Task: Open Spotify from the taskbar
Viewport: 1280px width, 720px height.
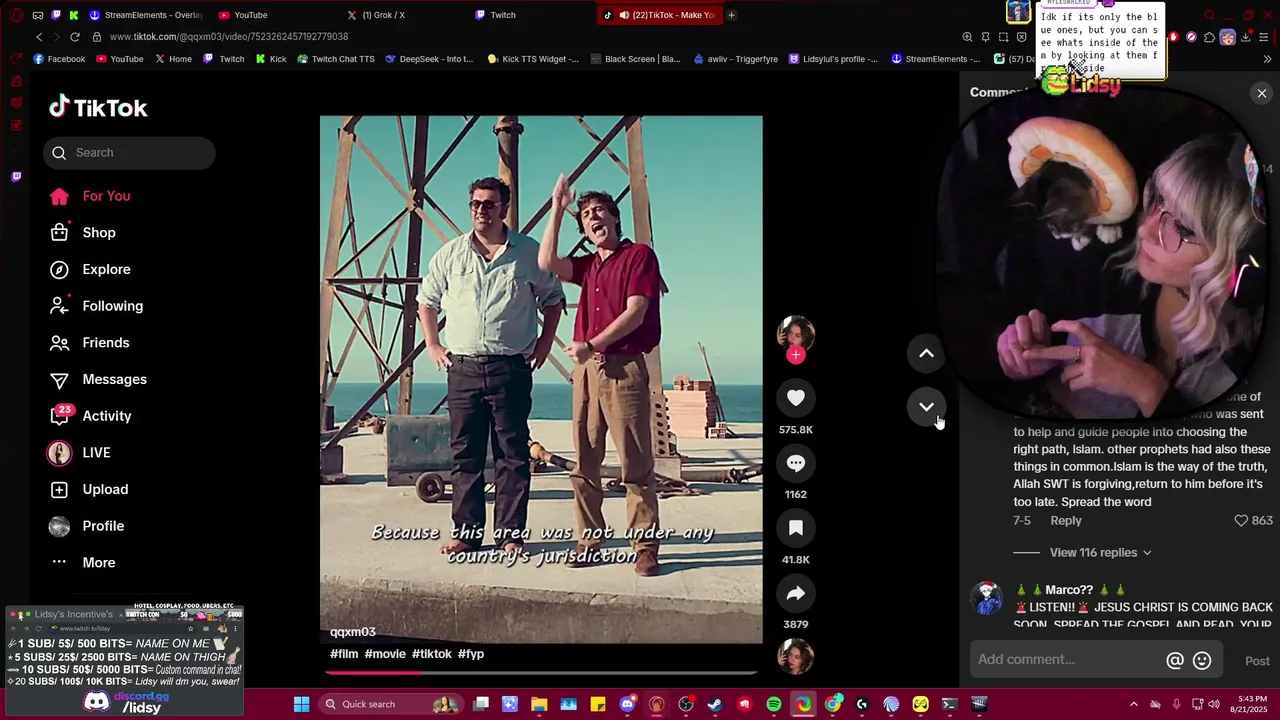Action: [773, 704]
